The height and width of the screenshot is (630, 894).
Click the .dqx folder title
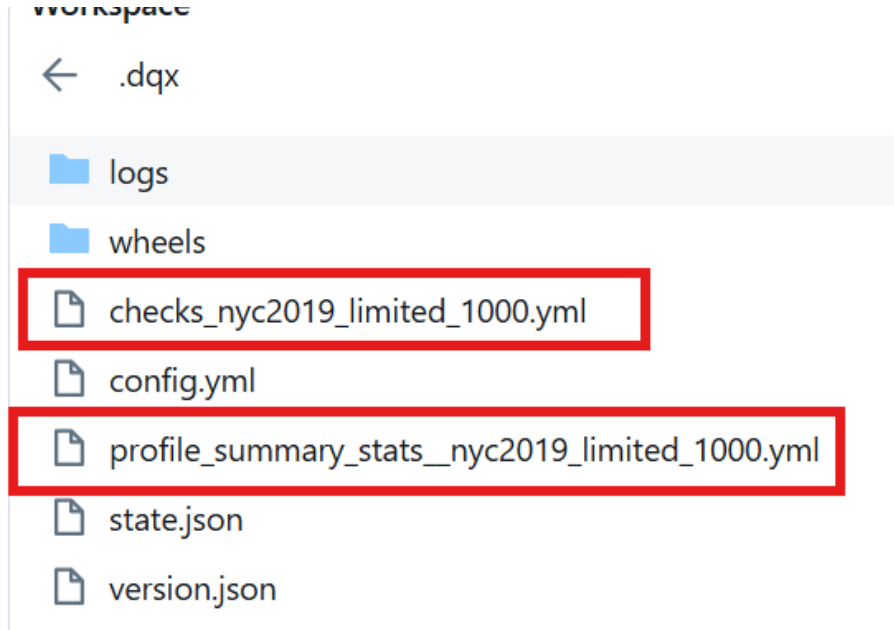(148, 76)
